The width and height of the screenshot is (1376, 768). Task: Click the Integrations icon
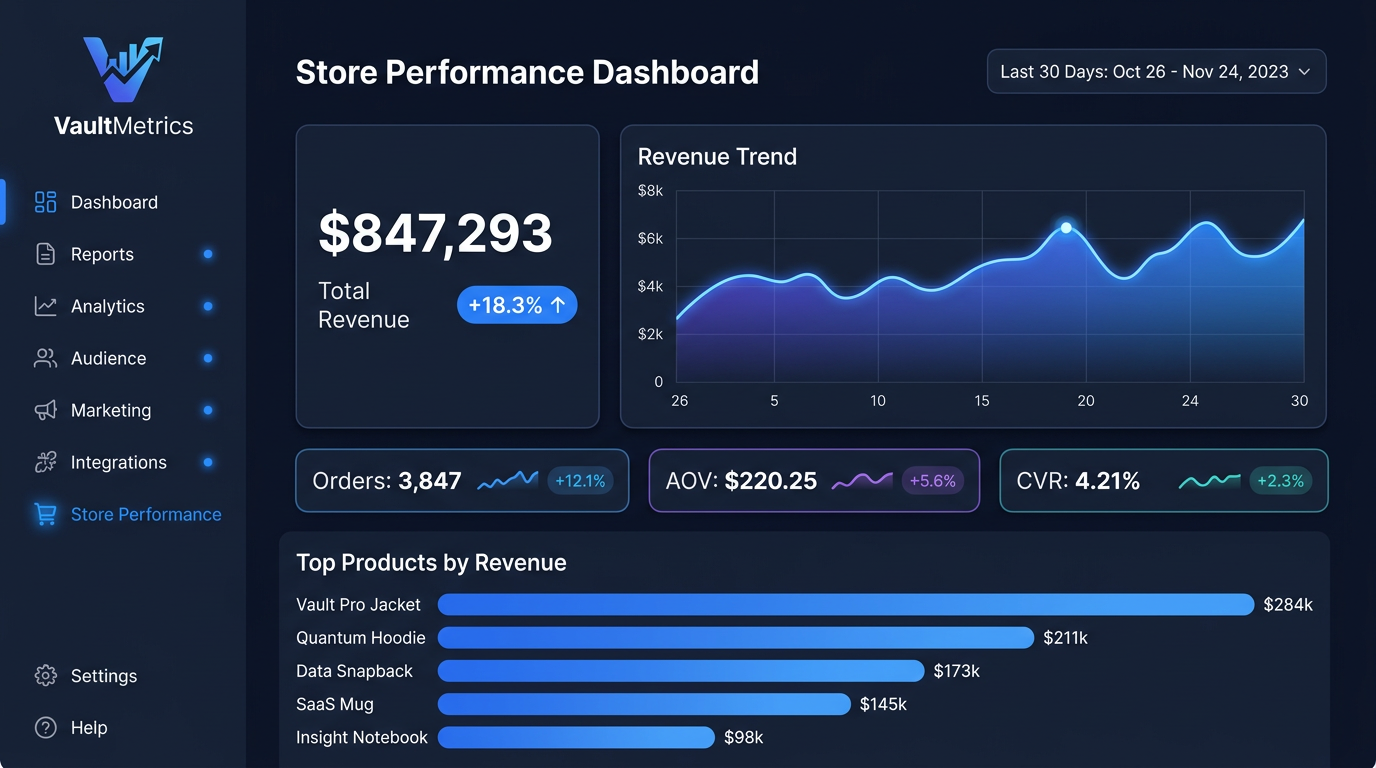pyautogui.click(x=45, y=462)
